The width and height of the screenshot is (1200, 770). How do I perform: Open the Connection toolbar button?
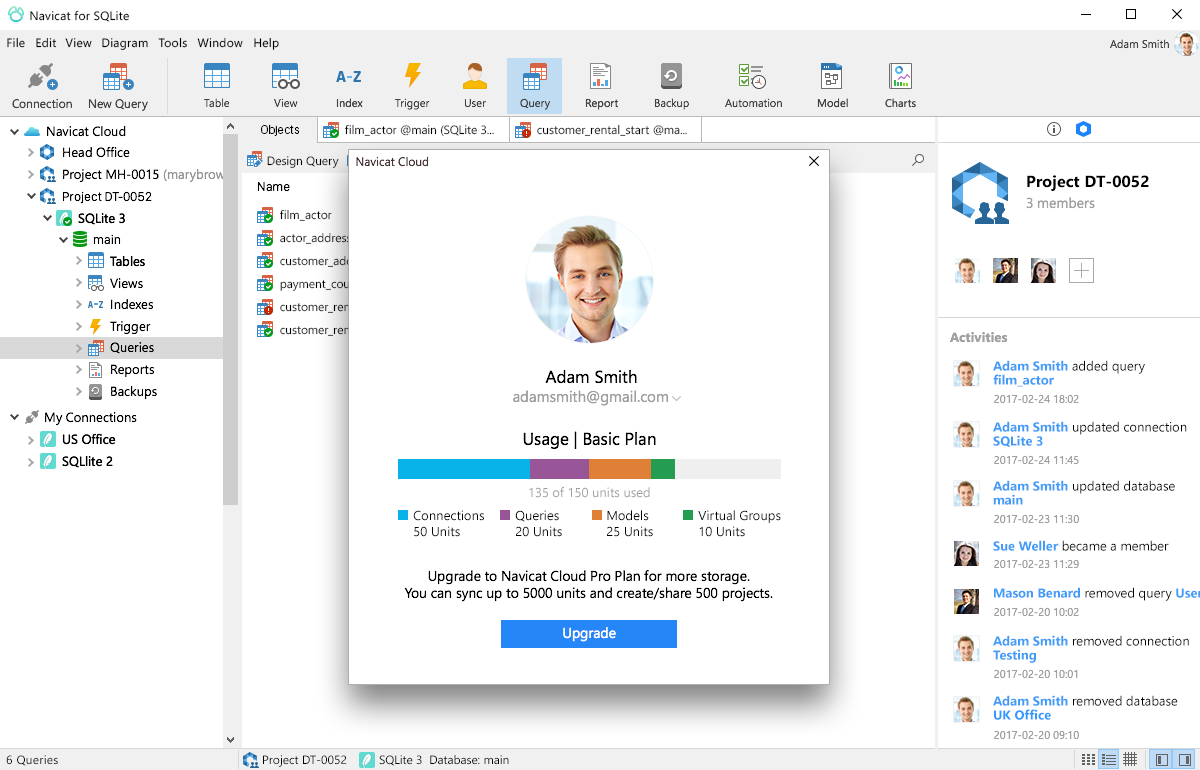pyautogui.click(x=42, y=86)
